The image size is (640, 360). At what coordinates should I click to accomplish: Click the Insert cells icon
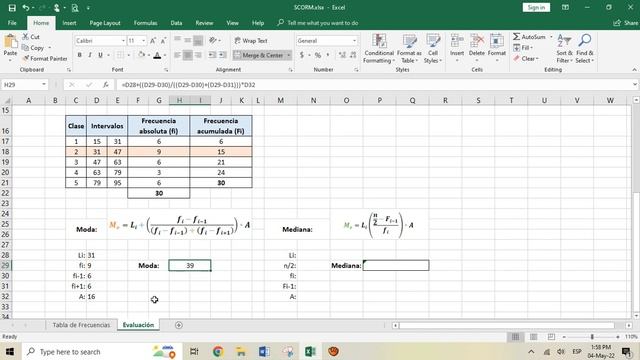pos(457,42)
